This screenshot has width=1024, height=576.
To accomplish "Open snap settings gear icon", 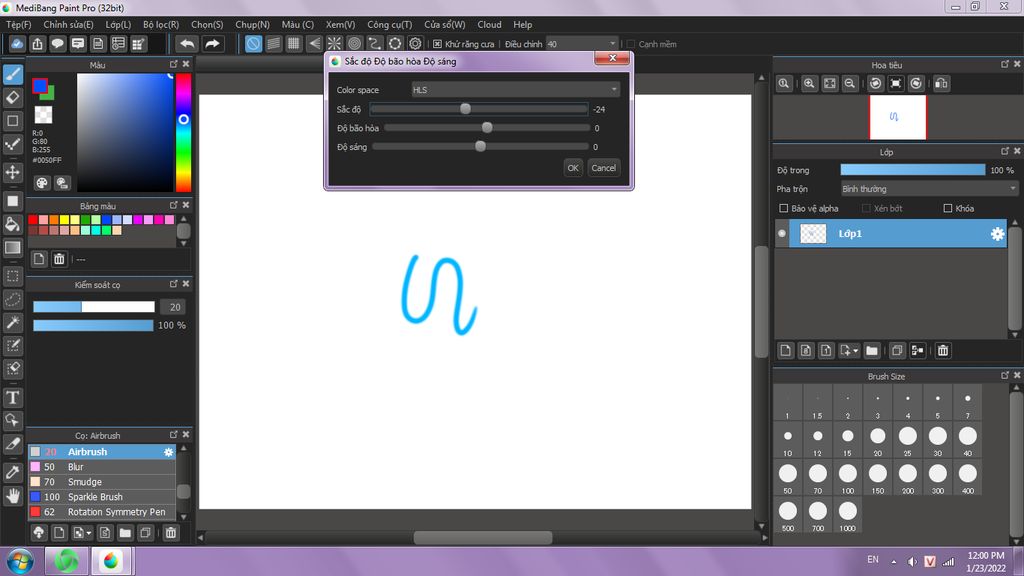I will tap(415, 44).
